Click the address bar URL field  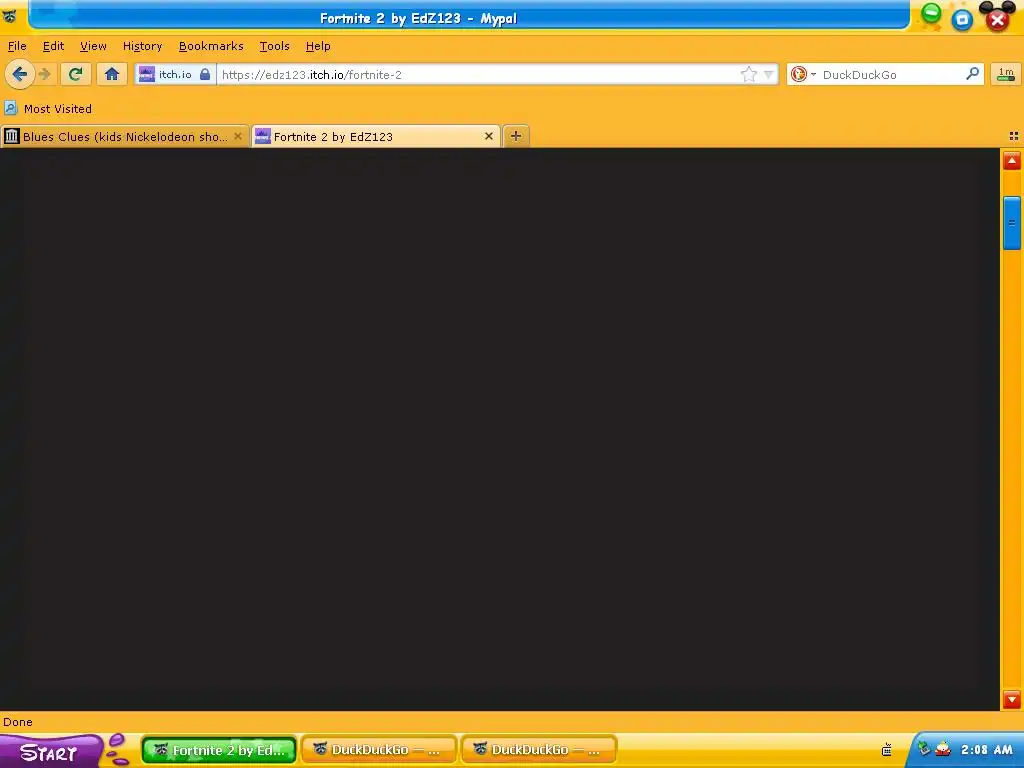click(x=479, y=74)
